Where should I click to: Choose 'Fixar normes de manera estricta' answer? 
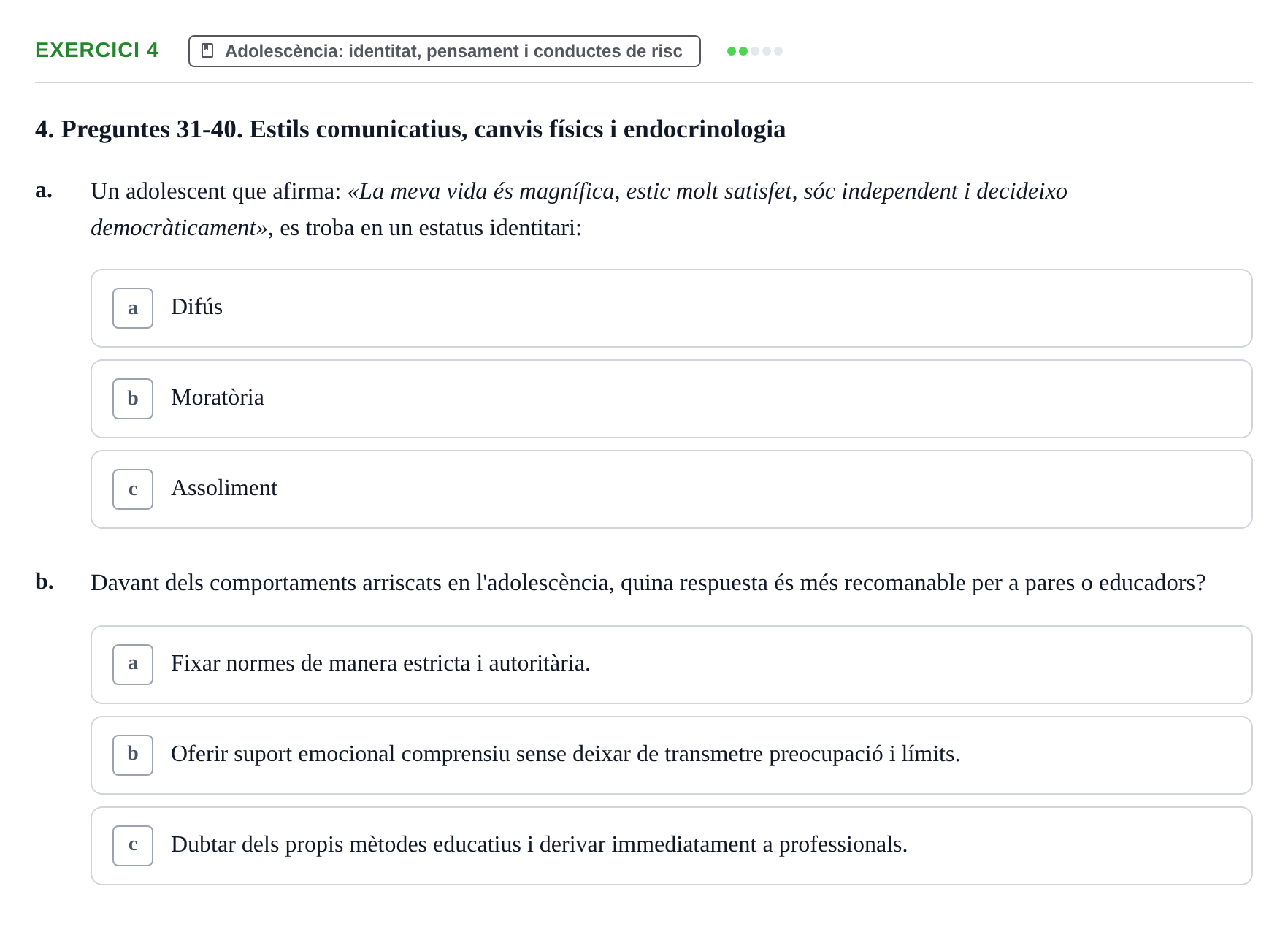tap(671, 665)
